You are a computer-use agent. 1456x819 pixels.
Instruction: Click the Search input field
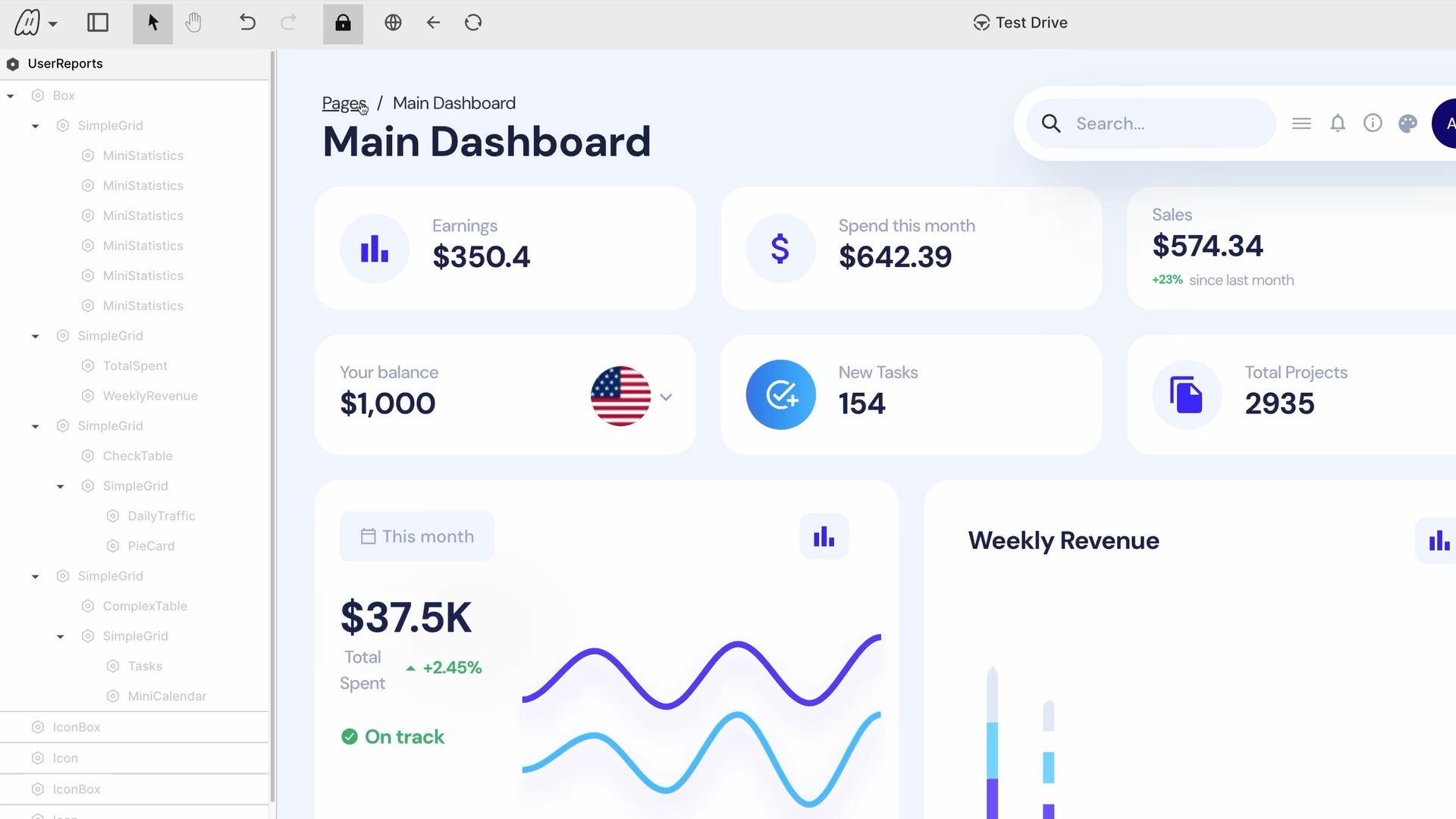1168,124
